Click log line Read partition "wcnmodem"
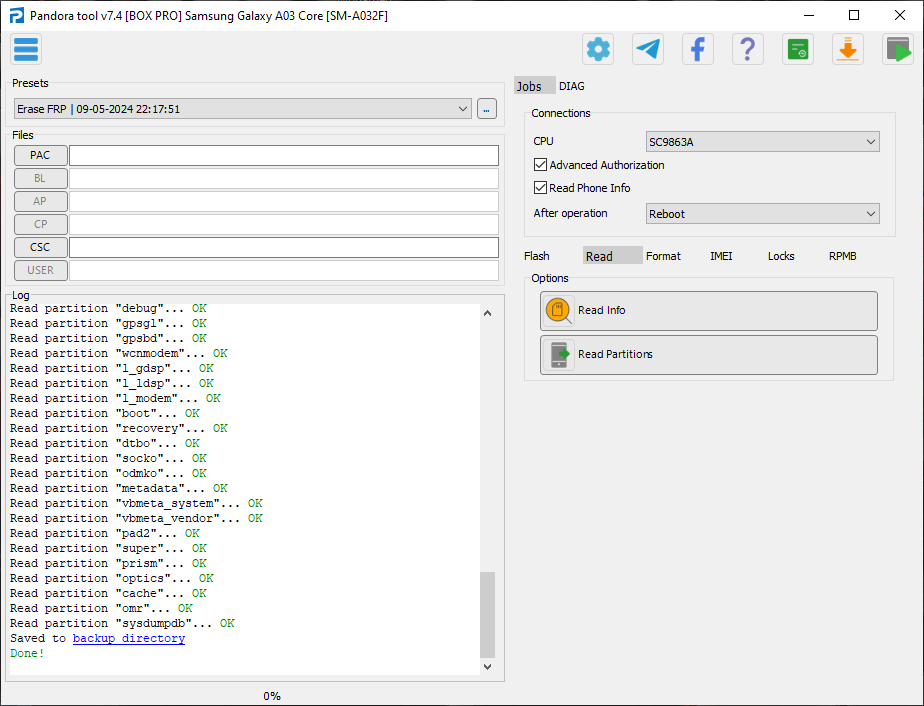The image size is (924, 706). pyautogui.click(x=118, y=353)
